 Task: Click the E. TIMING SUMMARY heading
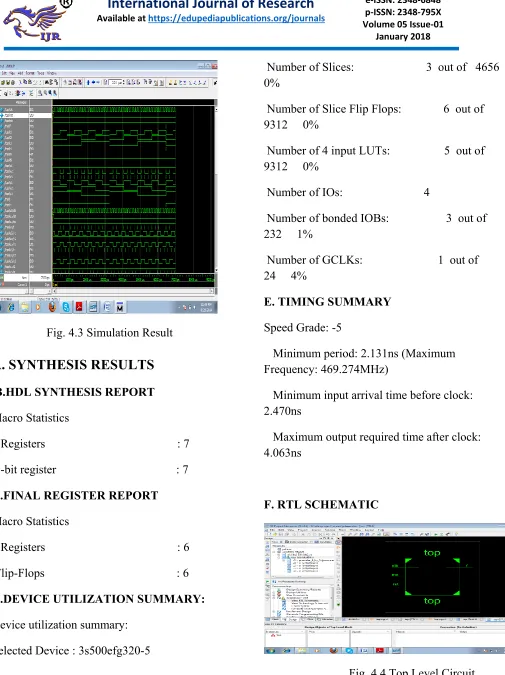pyautogui.click(x=327, y=301)
